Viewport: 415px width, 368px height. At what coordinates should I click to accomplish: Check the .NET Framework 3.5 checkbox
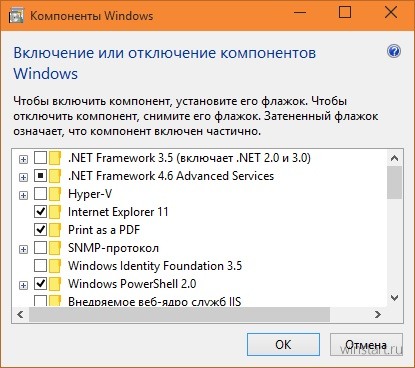(x=41, y=158)
